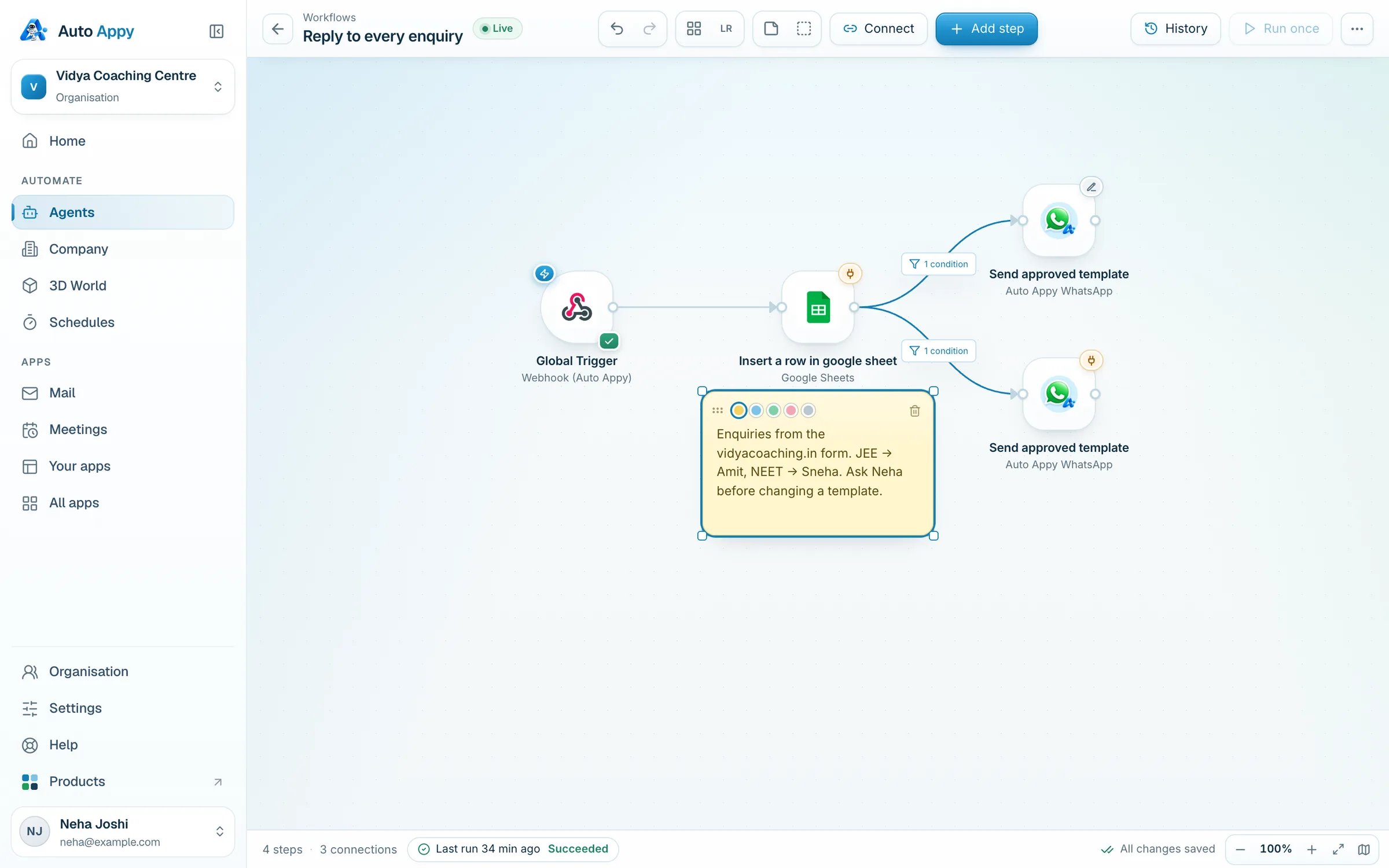Redo the canvas change
The width and height of the screenshot is (1389, 868).
coord(649,29)
